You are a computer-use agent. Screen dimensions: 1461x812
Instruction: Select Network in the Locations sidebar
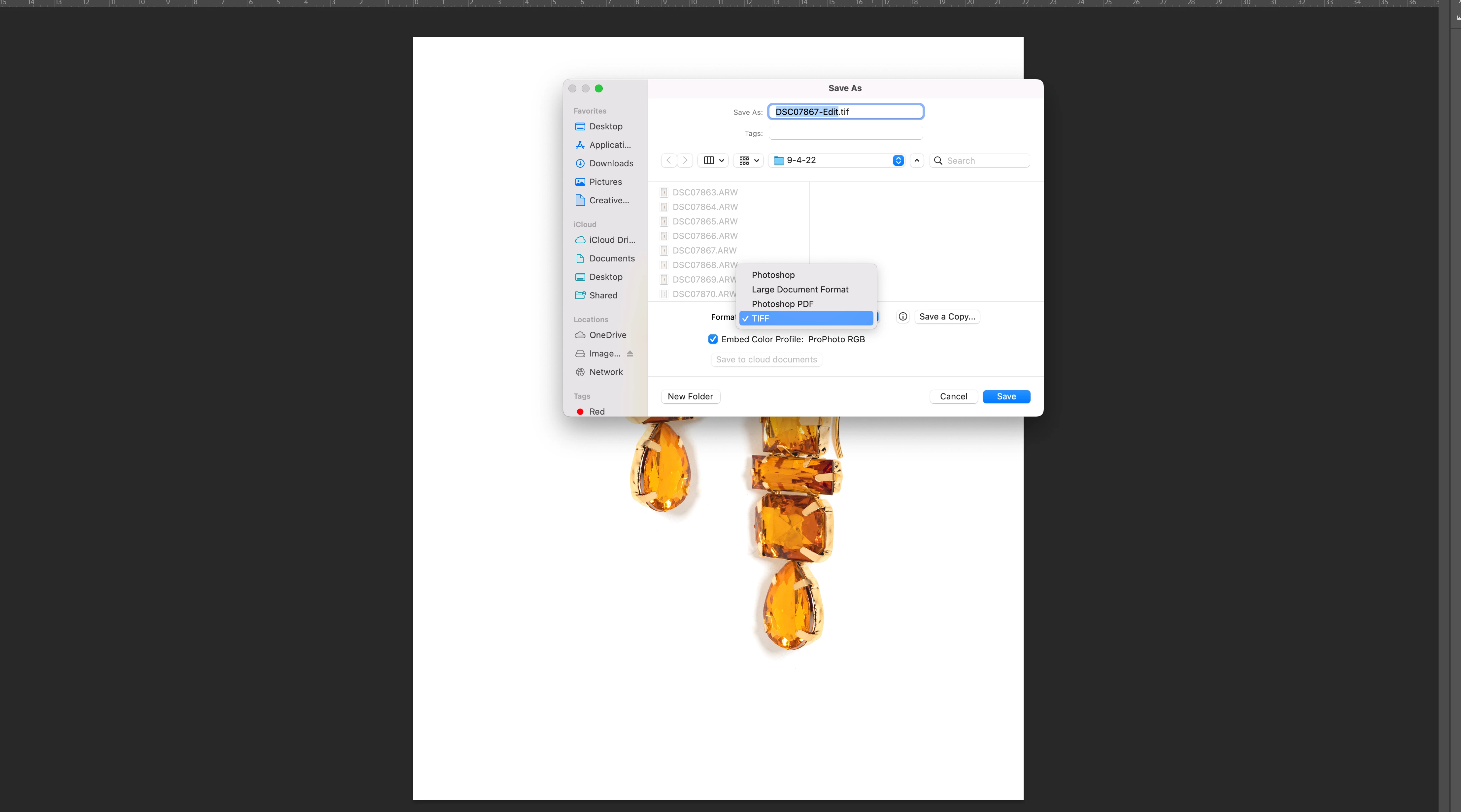click(605, 372)
